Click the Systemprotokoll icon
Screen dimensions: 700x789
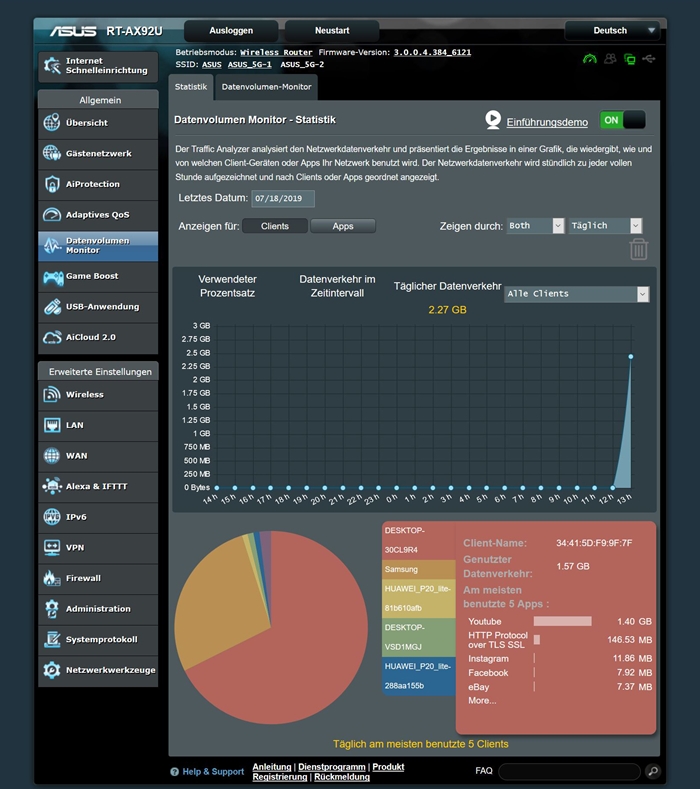pos(52,639)
